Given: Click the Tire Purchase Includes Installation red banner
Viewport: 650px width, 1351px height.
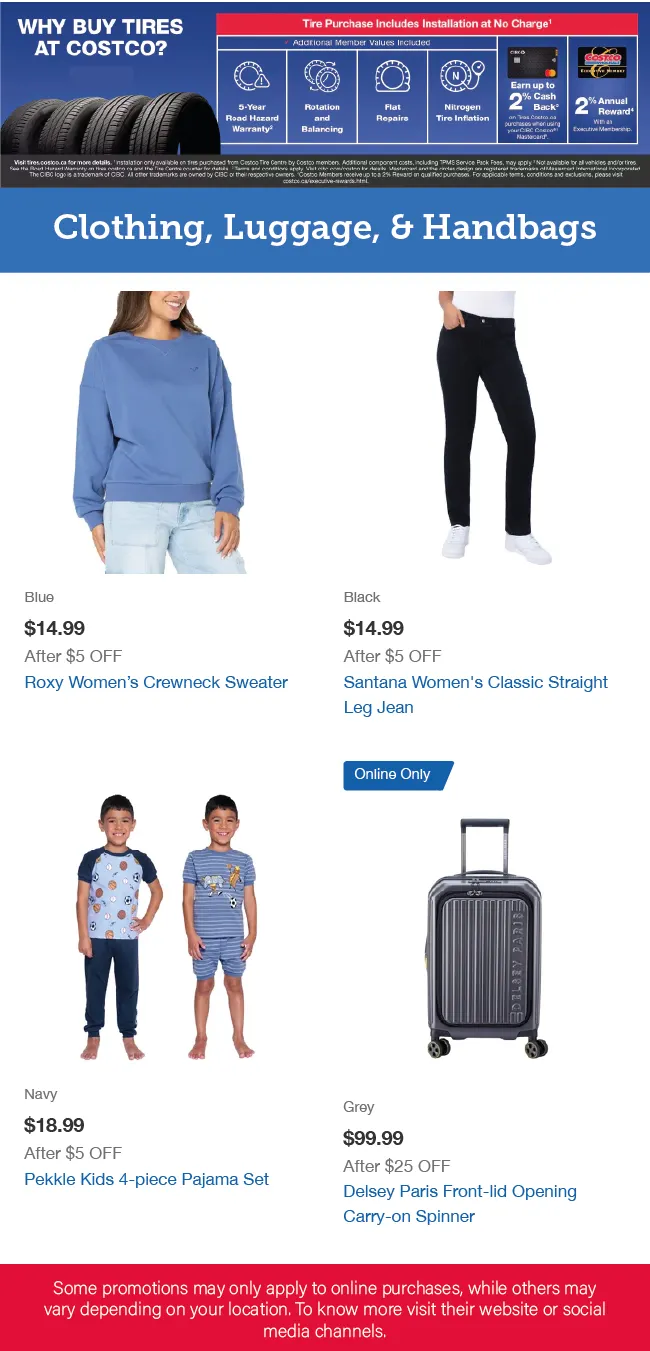Looking at the screenshot, I should (427, 23).
